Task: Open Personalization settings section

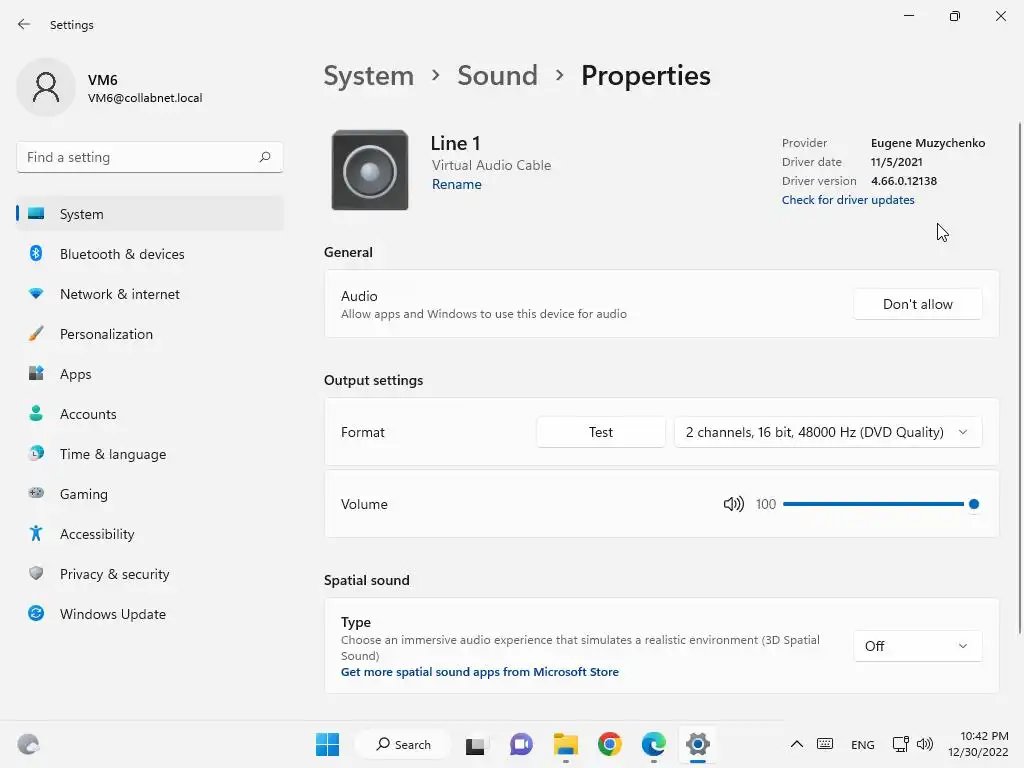Action: click(x=106, y=334)
